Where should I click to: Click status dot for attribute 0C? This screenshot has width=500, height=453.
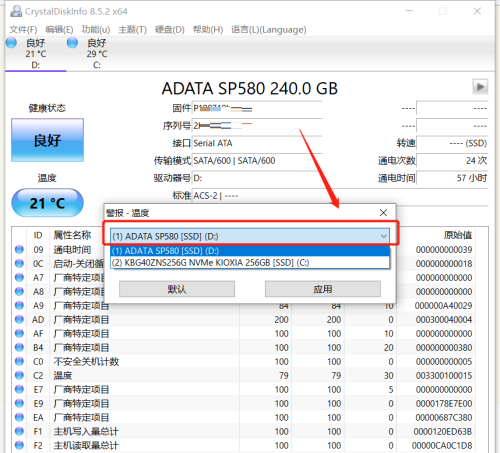pyautogui.click(x=19, y=263)
